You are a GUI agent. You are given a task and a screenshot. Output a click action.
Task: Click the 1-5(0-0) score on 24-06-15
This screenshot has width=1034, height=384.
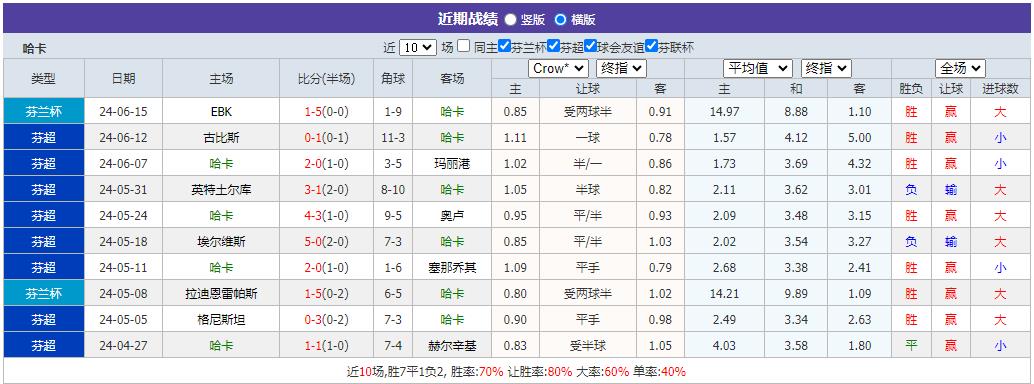(x=326, y=112)
